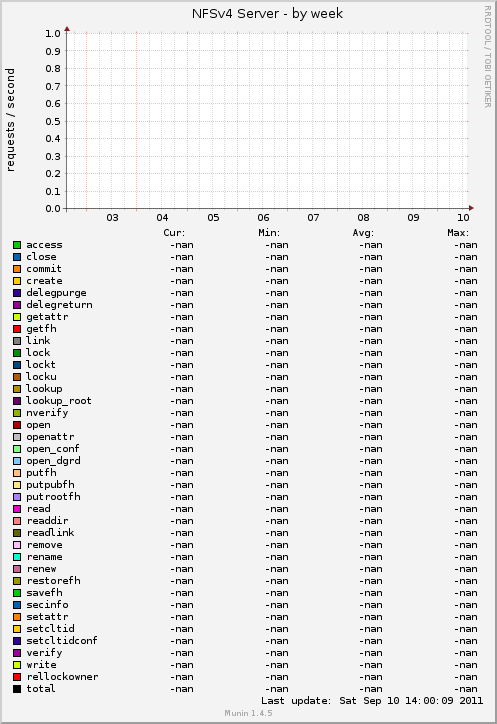Click the Max: column header
The height and width of the screenshot is (724, 497).
click(458, 233)
